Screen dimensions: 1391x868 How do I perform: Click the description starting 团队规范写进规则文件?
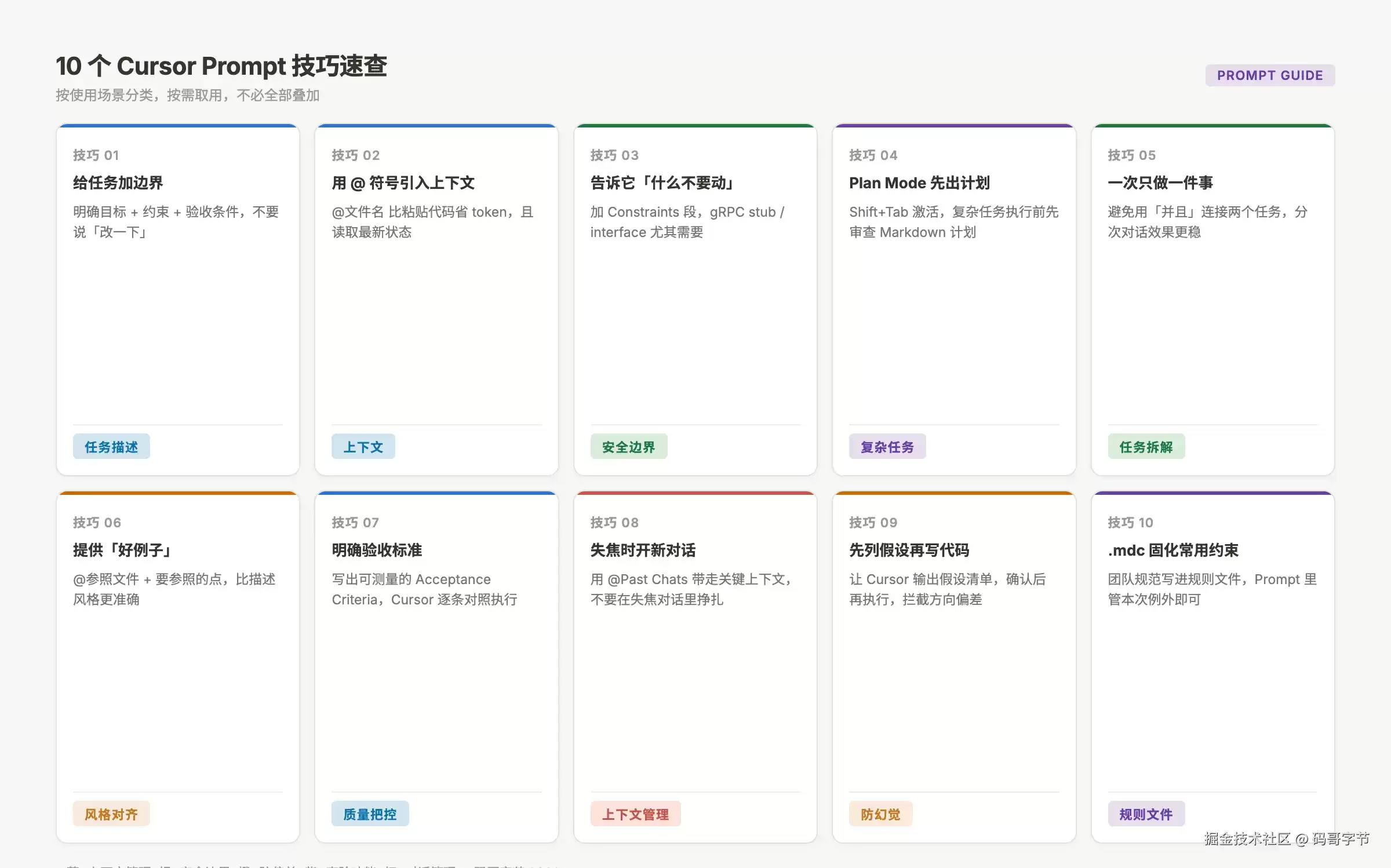coord(1212,589)
